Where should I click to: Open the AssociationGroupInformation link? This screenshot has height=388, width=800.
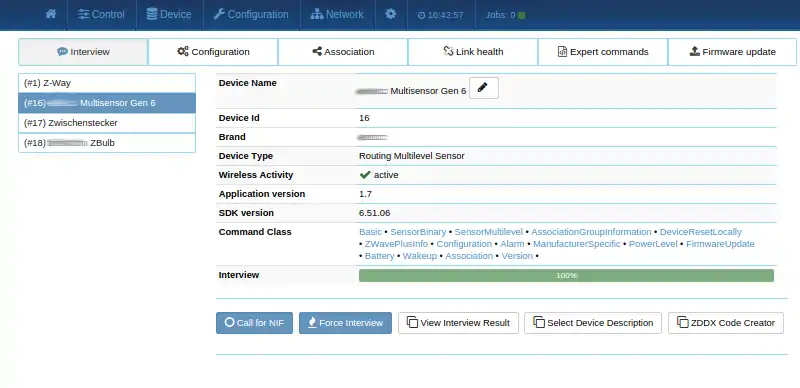[x=591, y=232]
